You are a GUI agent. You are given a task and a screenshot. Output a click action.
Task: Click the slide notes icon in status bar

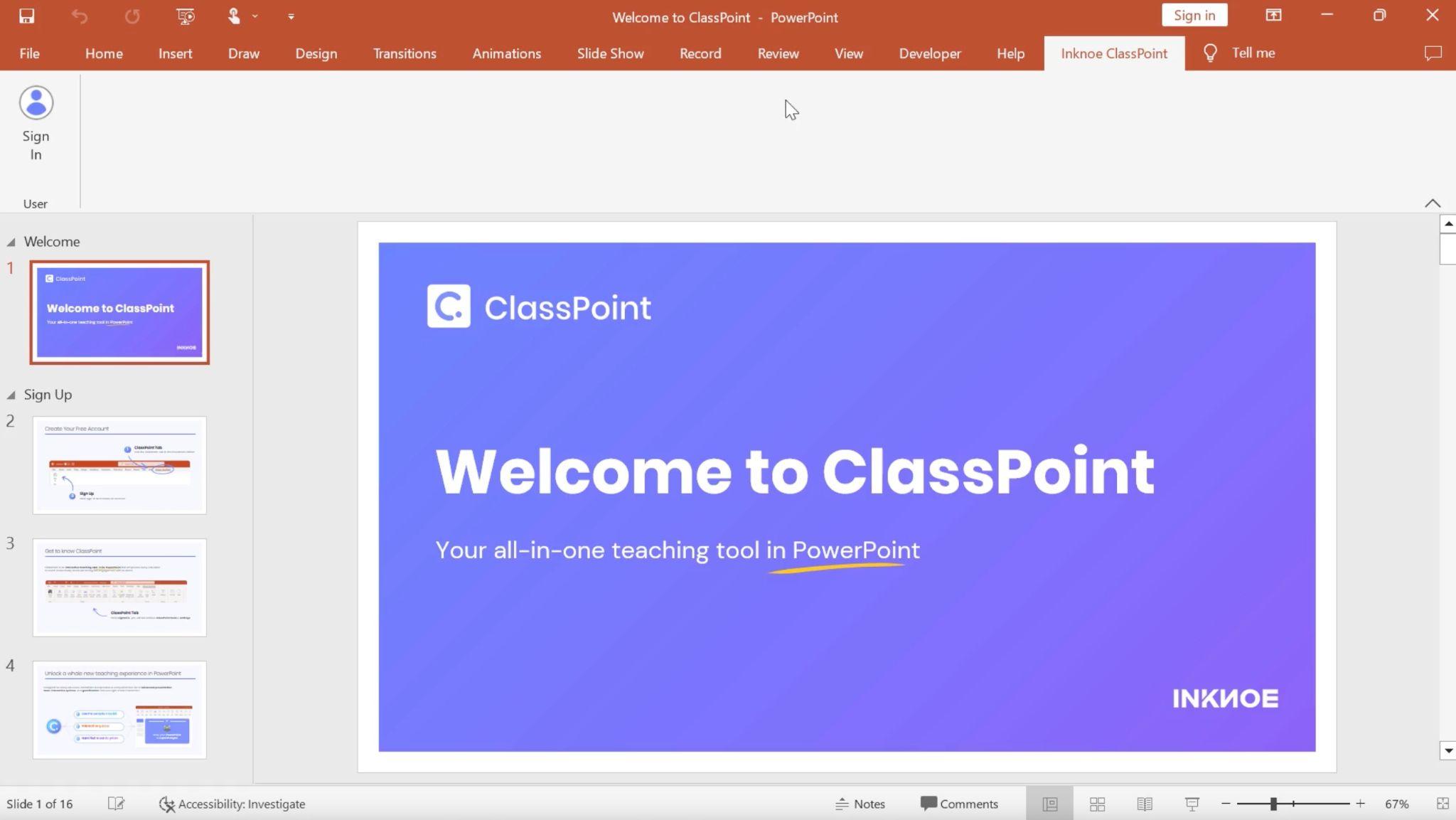pos(116,804)
